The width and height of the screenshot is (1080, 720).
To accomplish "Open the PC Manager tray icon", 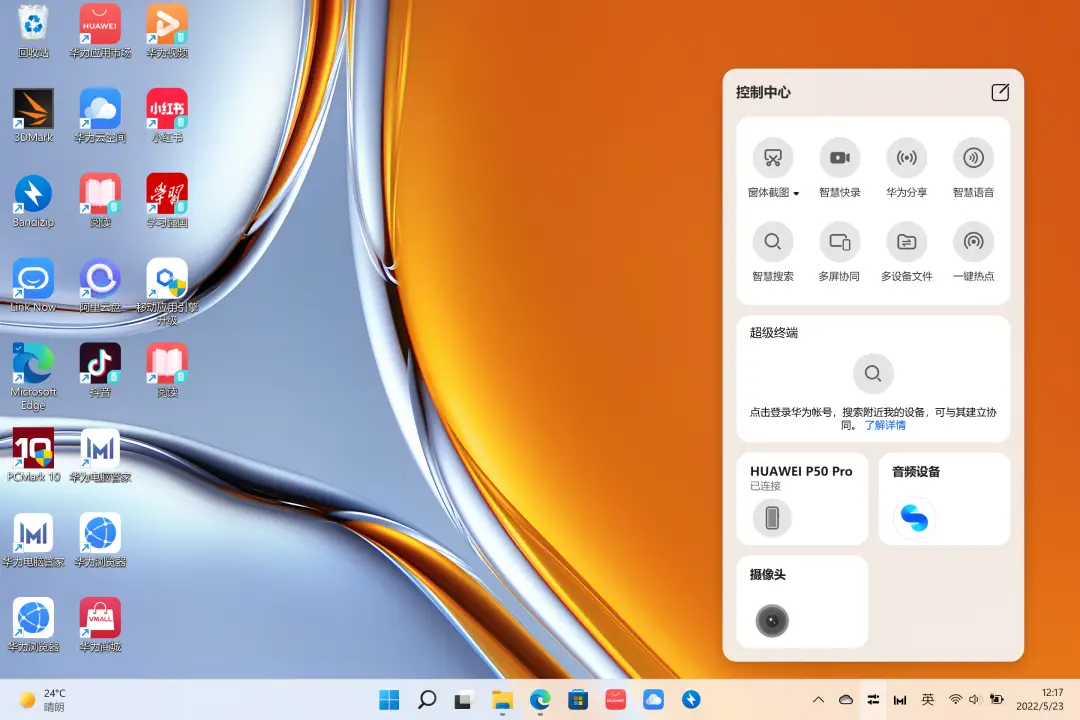I will click(900, 700).
